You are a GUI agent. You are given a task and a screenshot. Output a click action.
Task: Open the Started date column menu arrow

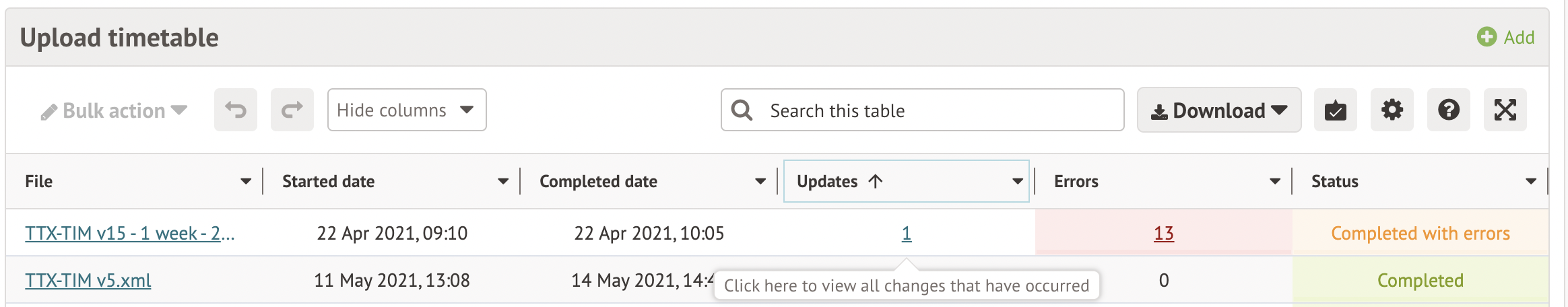click(x=503, y=181)
